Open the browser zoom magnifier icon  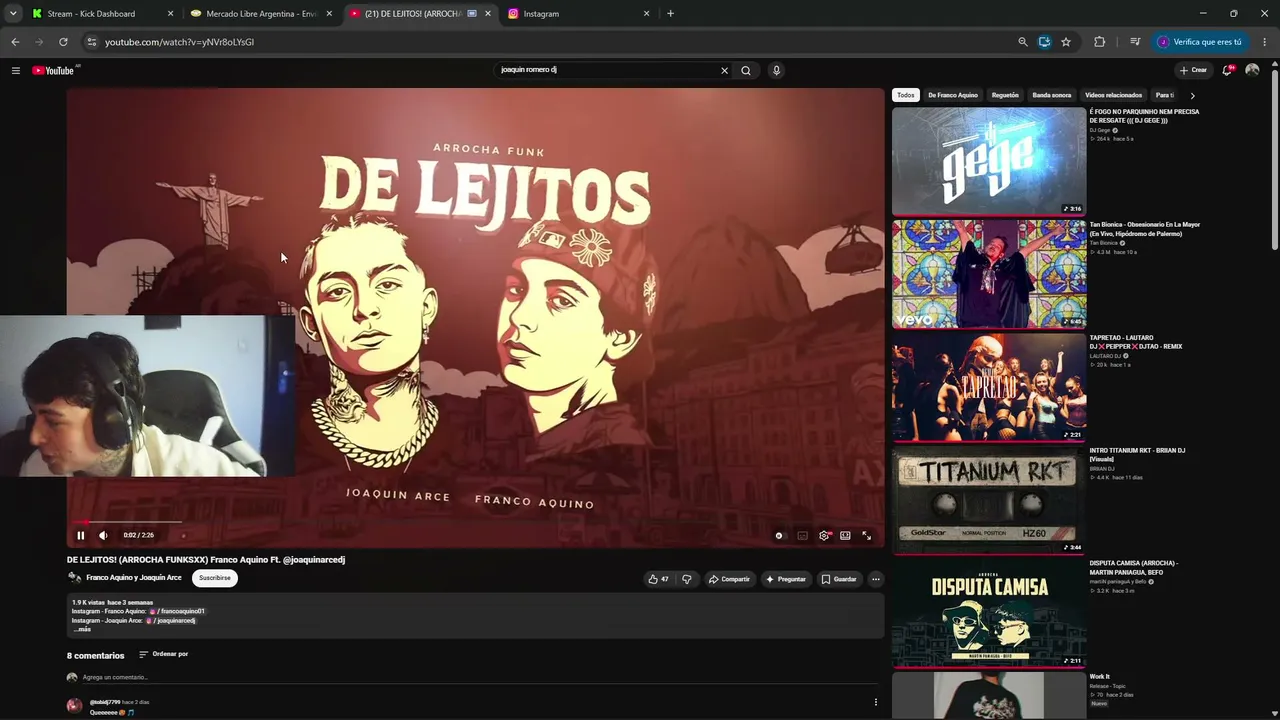1022,42
